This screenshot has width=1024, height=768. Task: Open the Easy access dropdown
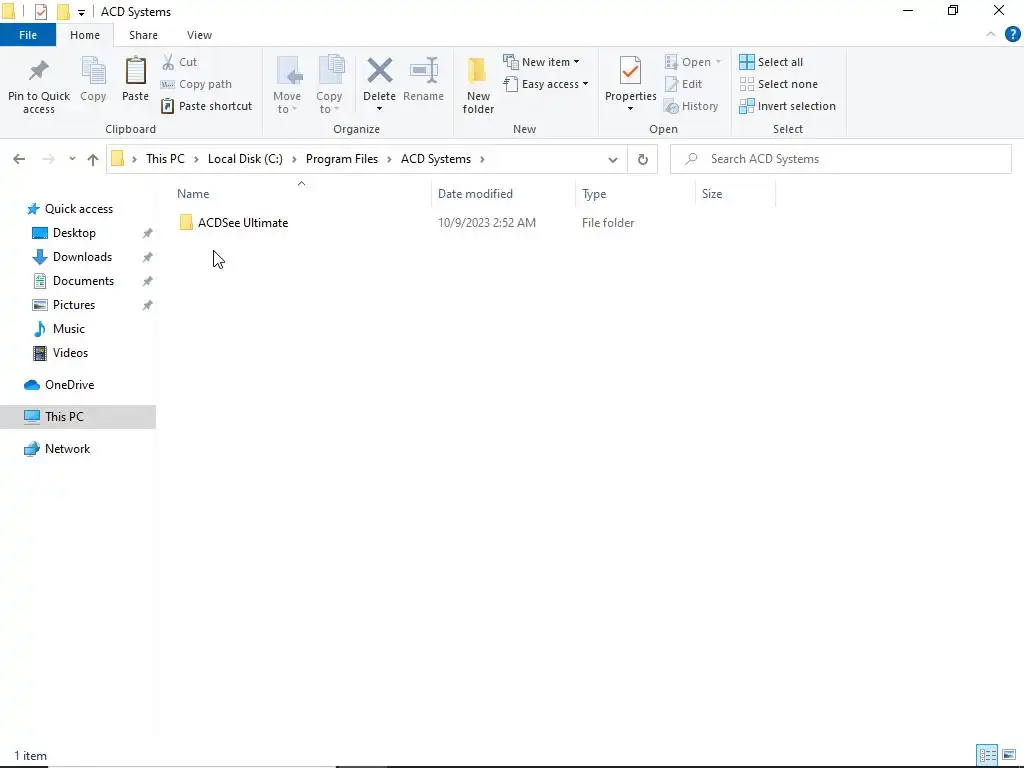pyautogui.click(x=546, y=84)
